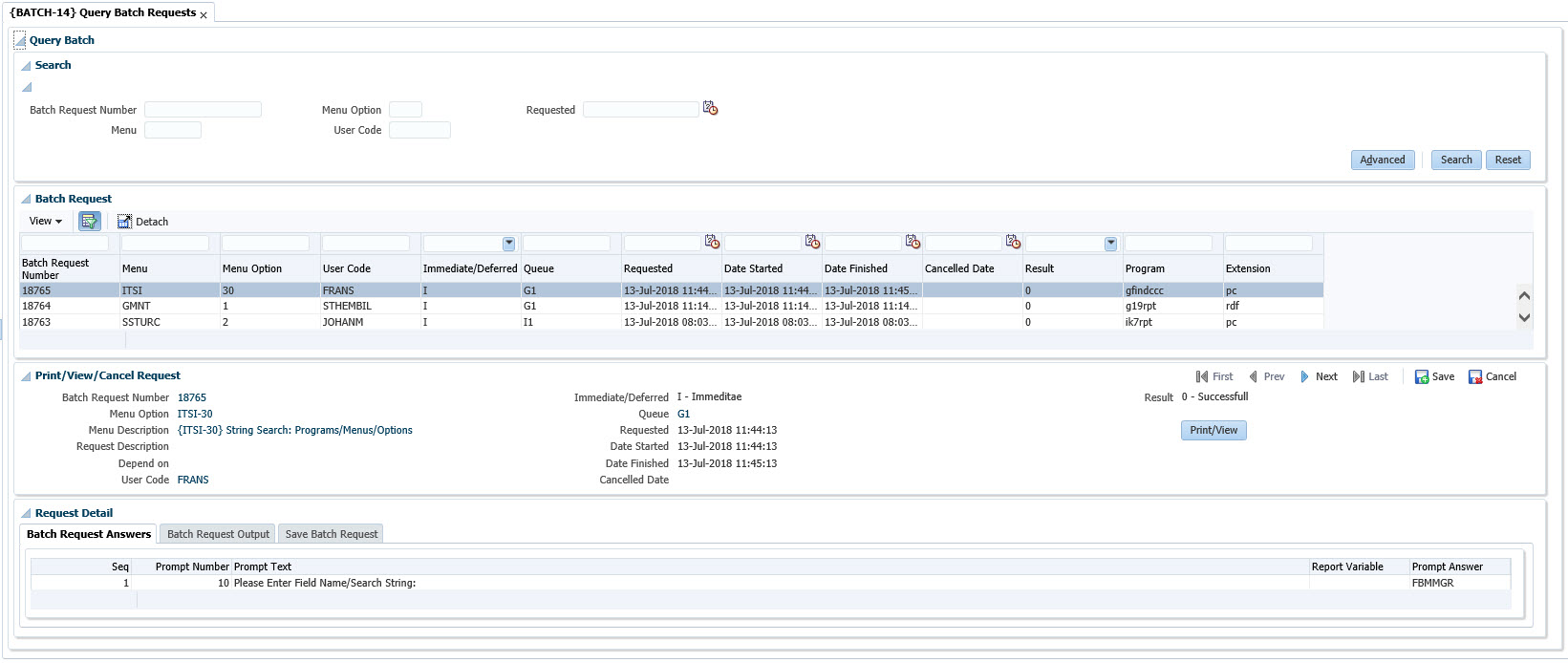
Task: Select table row 18764
Action: tap(672, 307)
